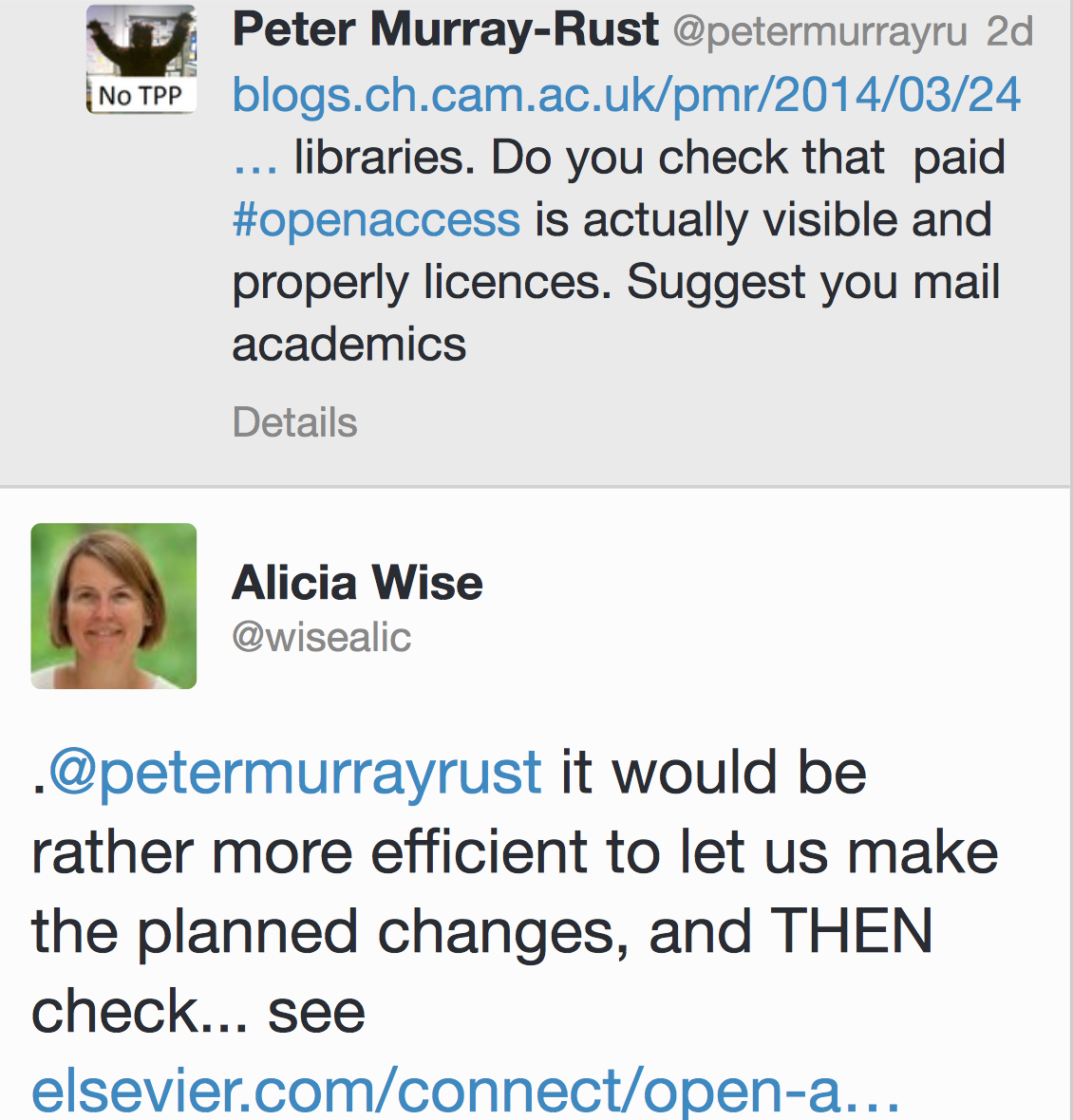Open the tweet's 2d timestamp
This screenshot has height=1120, width=1073.
click(1009, 32)
